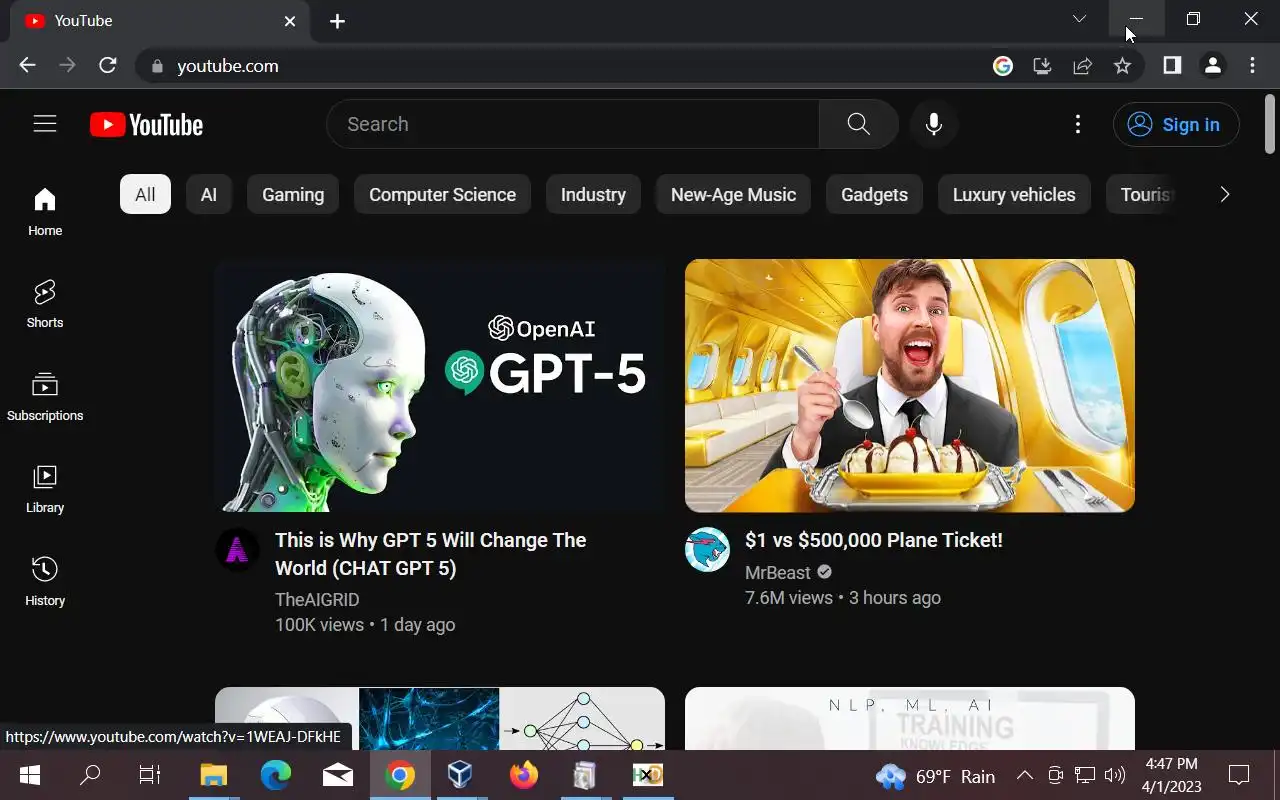Select the Computer Science filter chip

click(442, 194)
